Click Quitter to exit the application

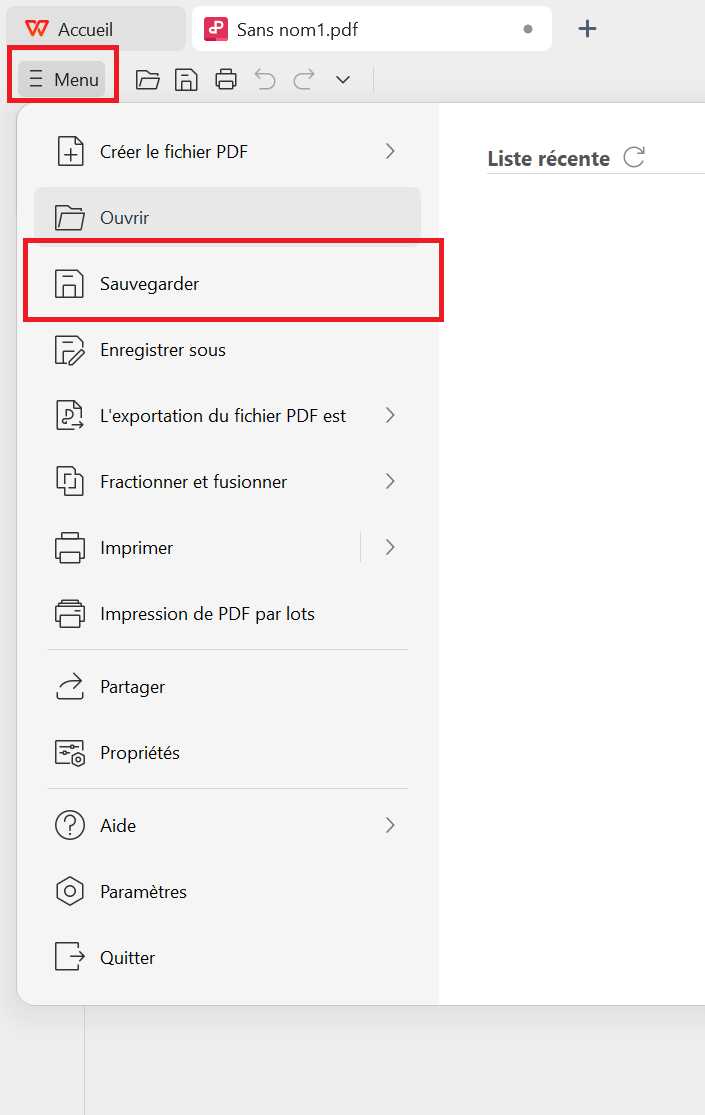click(x=127, y=957)
